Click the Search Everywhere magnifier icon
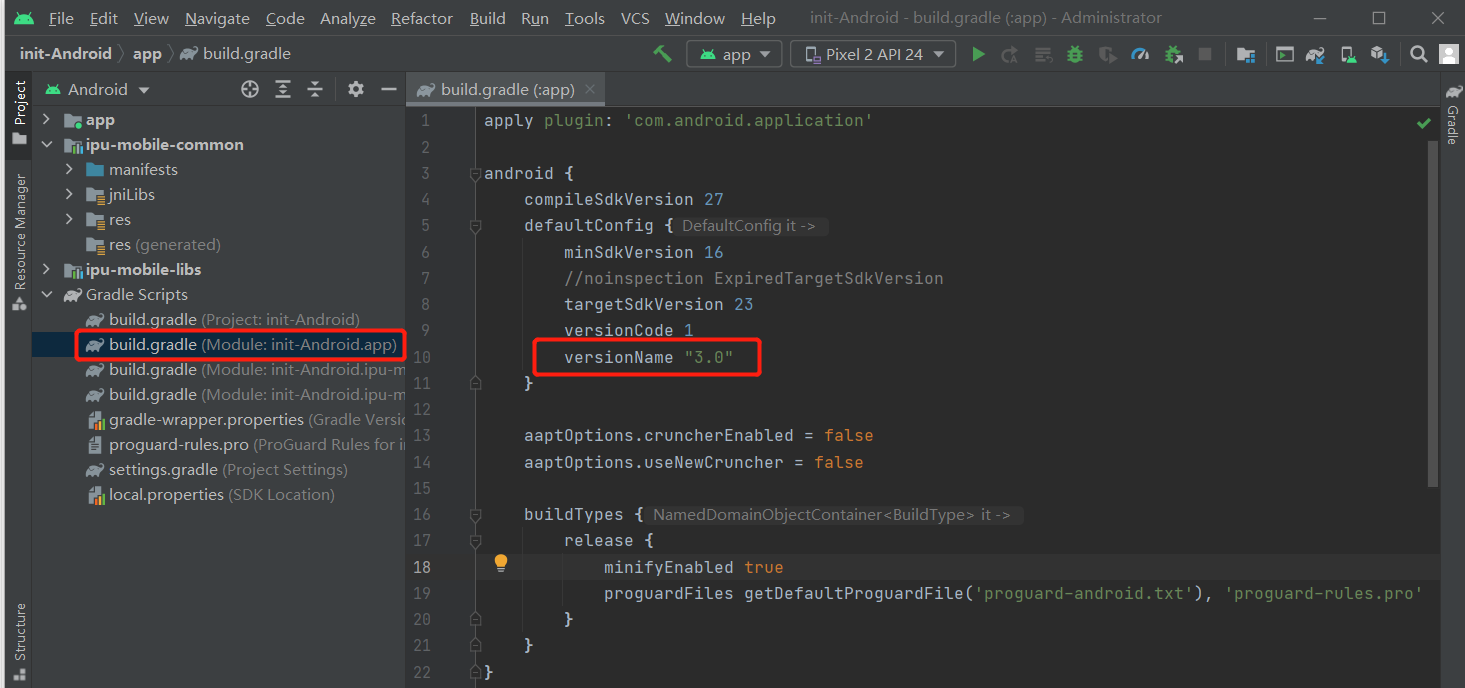 pos(1419,54)
